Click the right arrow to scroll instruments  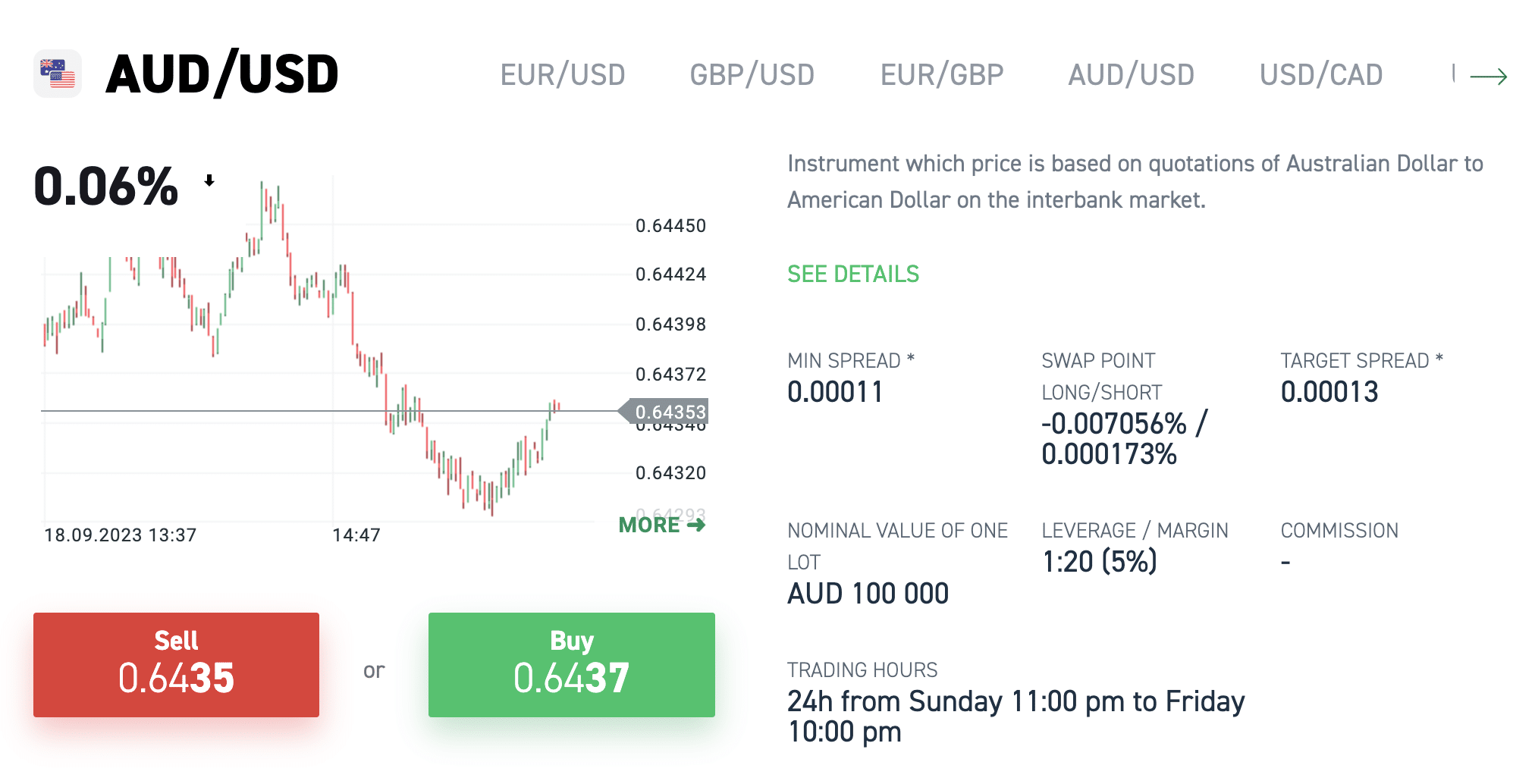click(x=1488, y=77)
